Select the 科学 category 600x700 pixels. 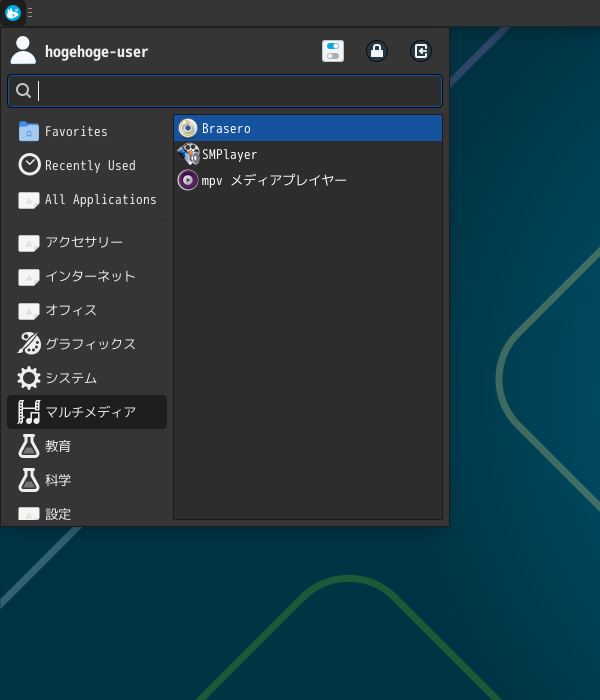[x=58, y=480]
